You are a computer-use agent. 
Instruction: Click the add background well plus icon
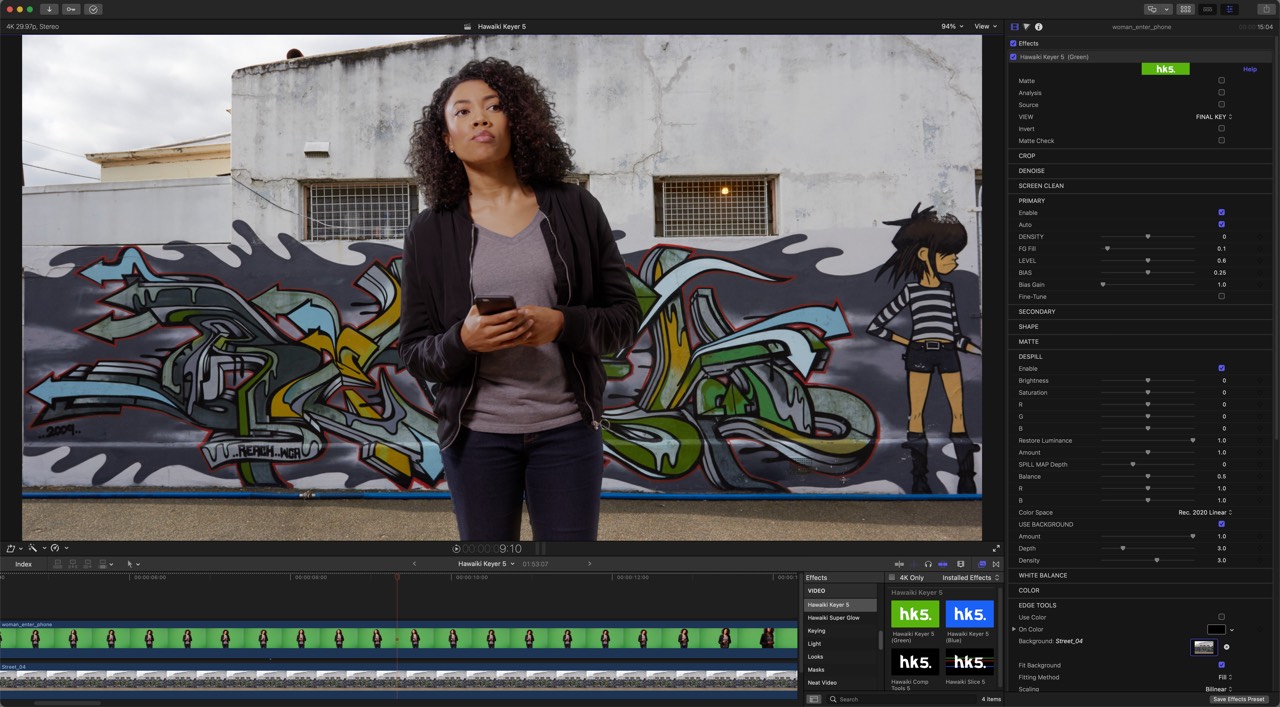coord(1227,647)
